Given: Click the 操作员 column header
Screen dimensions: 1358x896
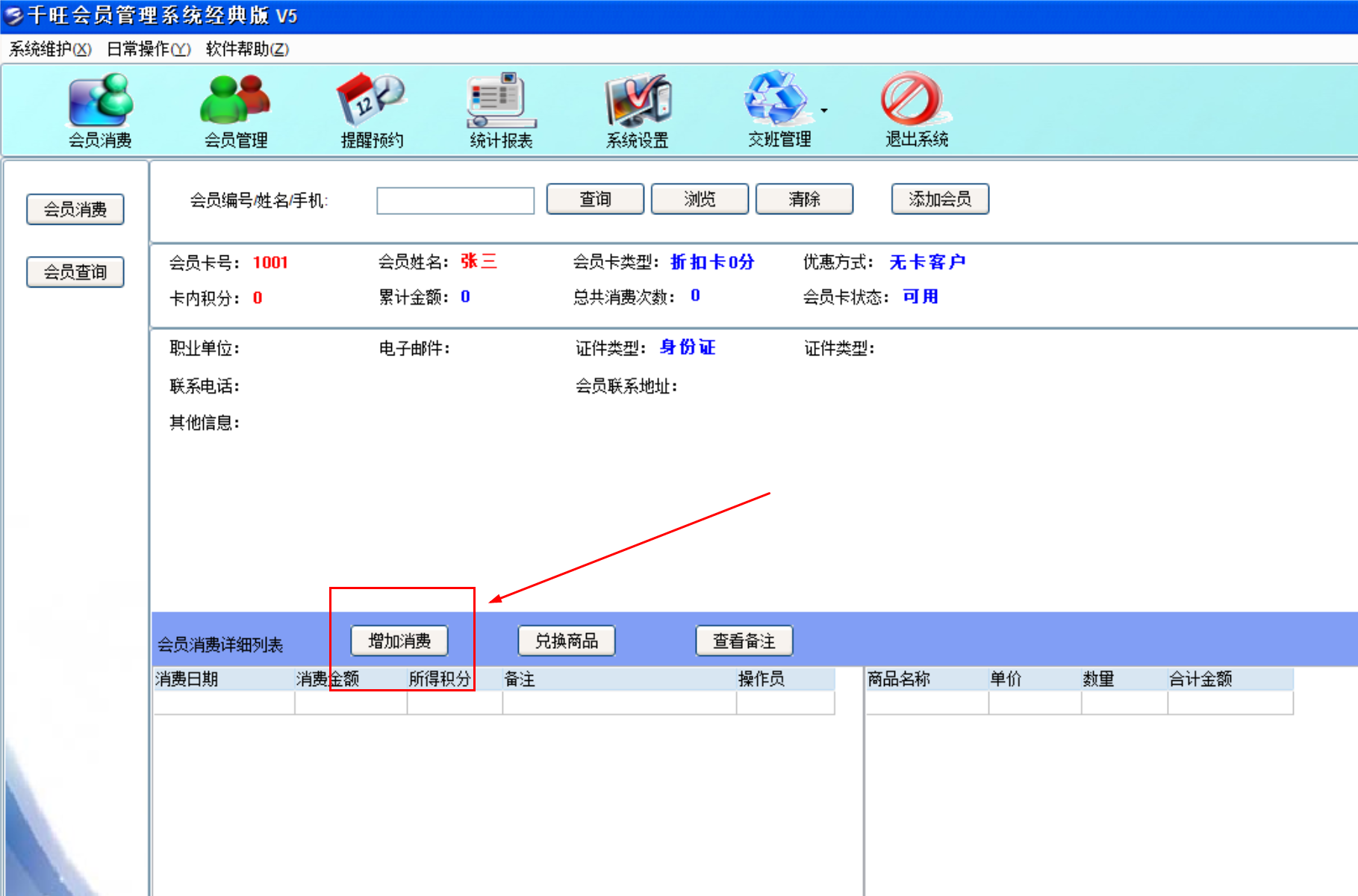Looking at the screenshot, I should (785, 679).
